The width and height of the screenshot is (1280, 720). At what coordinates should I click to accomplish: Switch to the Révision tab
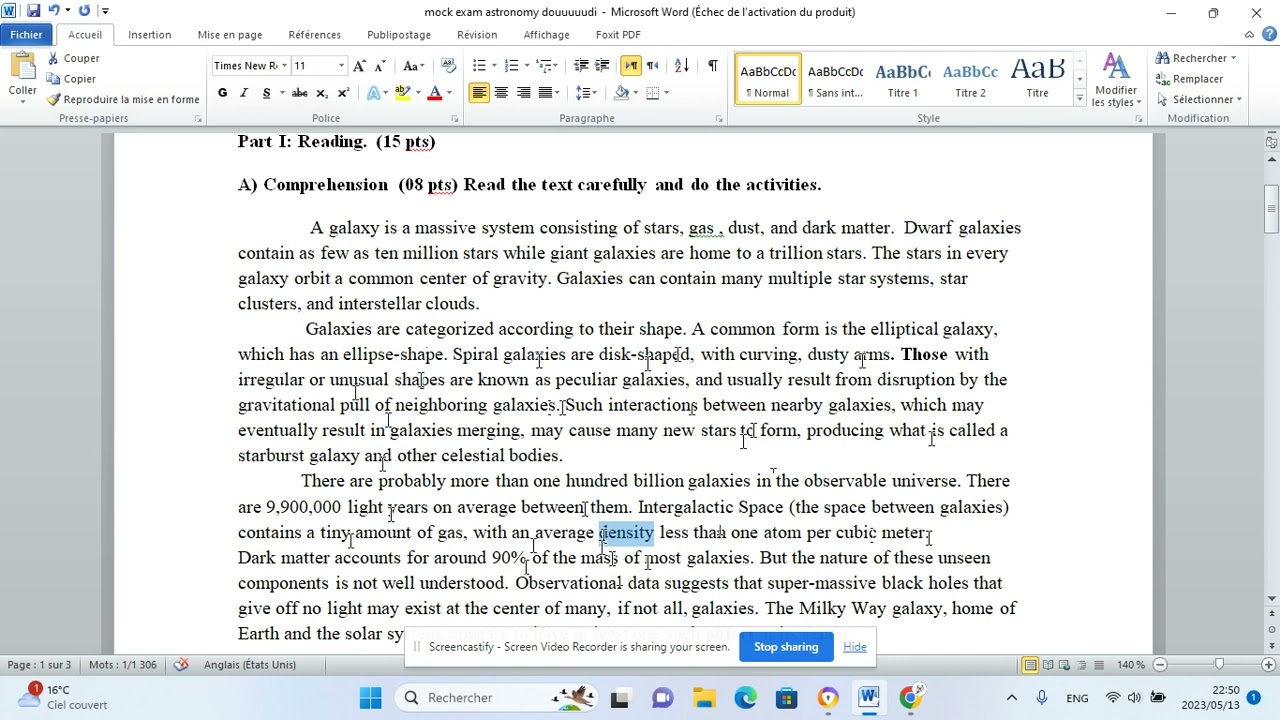(x=477, y=35)
